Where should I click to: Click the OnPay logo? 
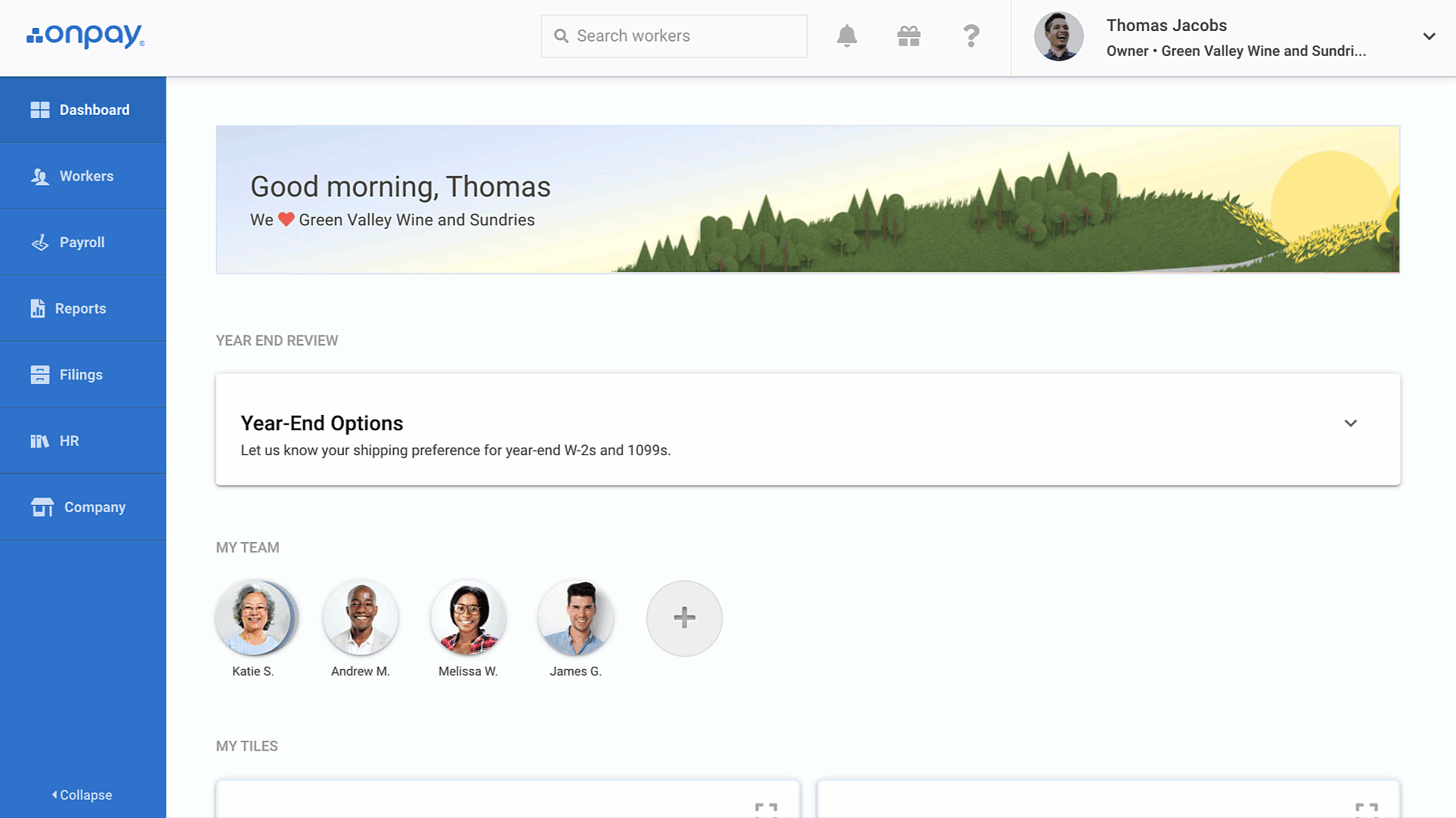click(x=85, y=36)
